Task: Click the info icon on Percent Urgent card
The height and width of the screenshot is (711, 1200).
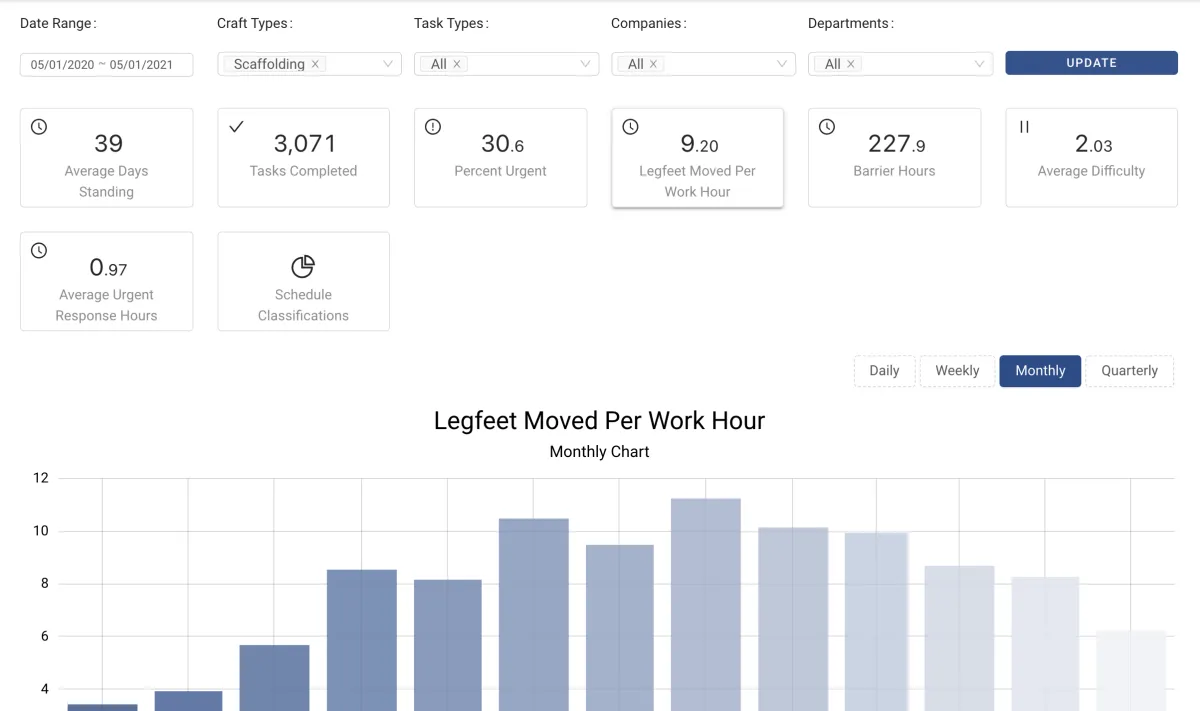Action: pos(432,127)
